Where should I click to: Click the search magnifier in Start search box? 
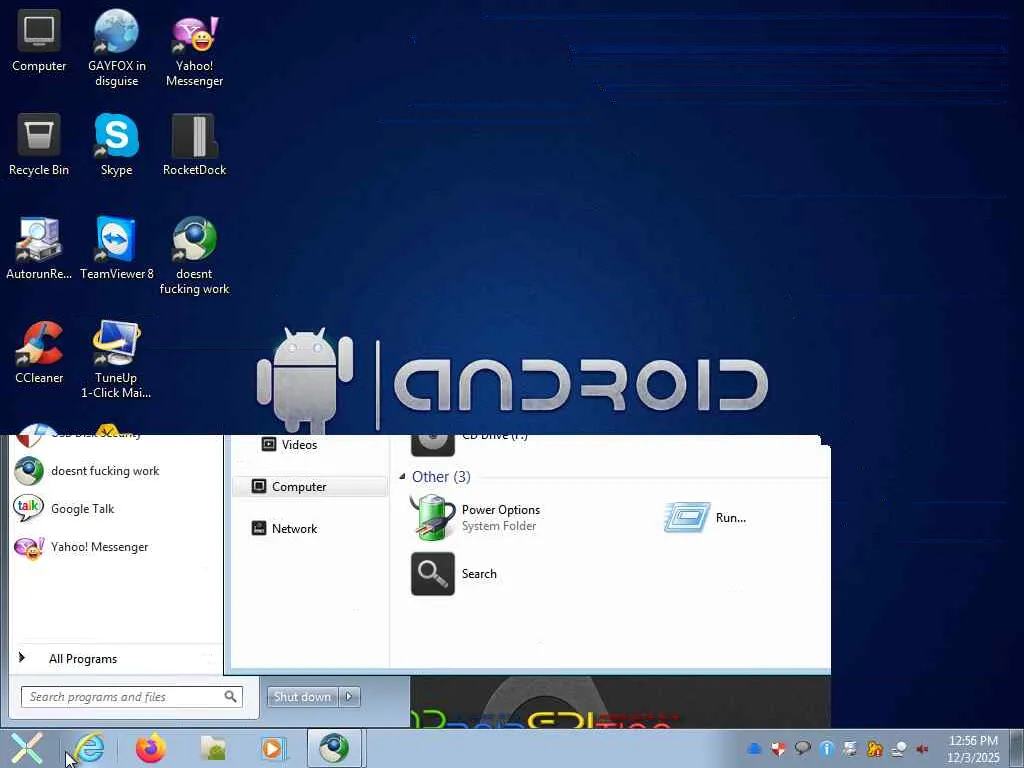[x=231, y=697]
